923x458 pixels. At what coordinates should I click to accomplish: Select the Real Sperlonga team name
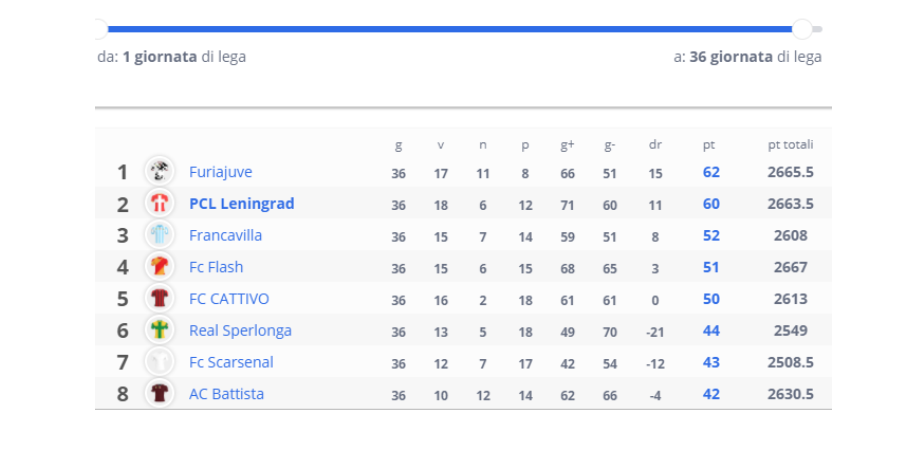(240, 331)
